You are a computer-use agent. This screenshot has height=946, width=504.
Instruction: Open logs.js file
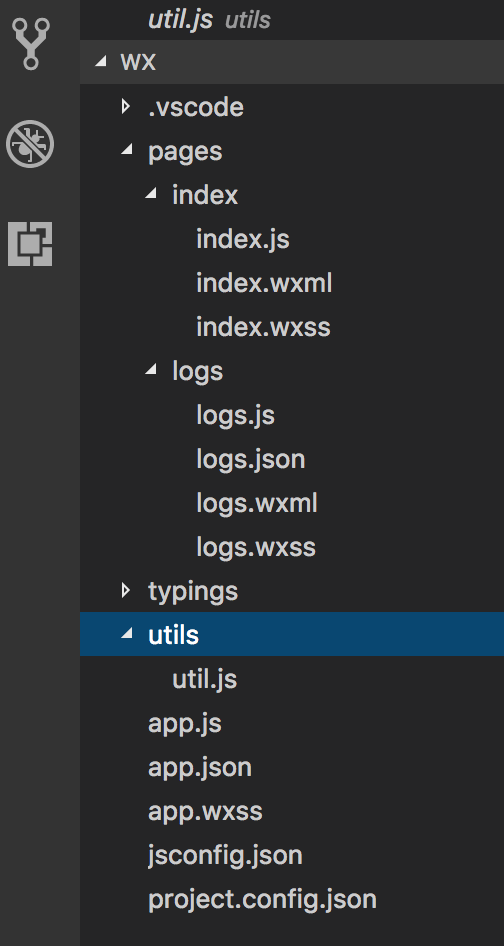click(x=235, y=416)
